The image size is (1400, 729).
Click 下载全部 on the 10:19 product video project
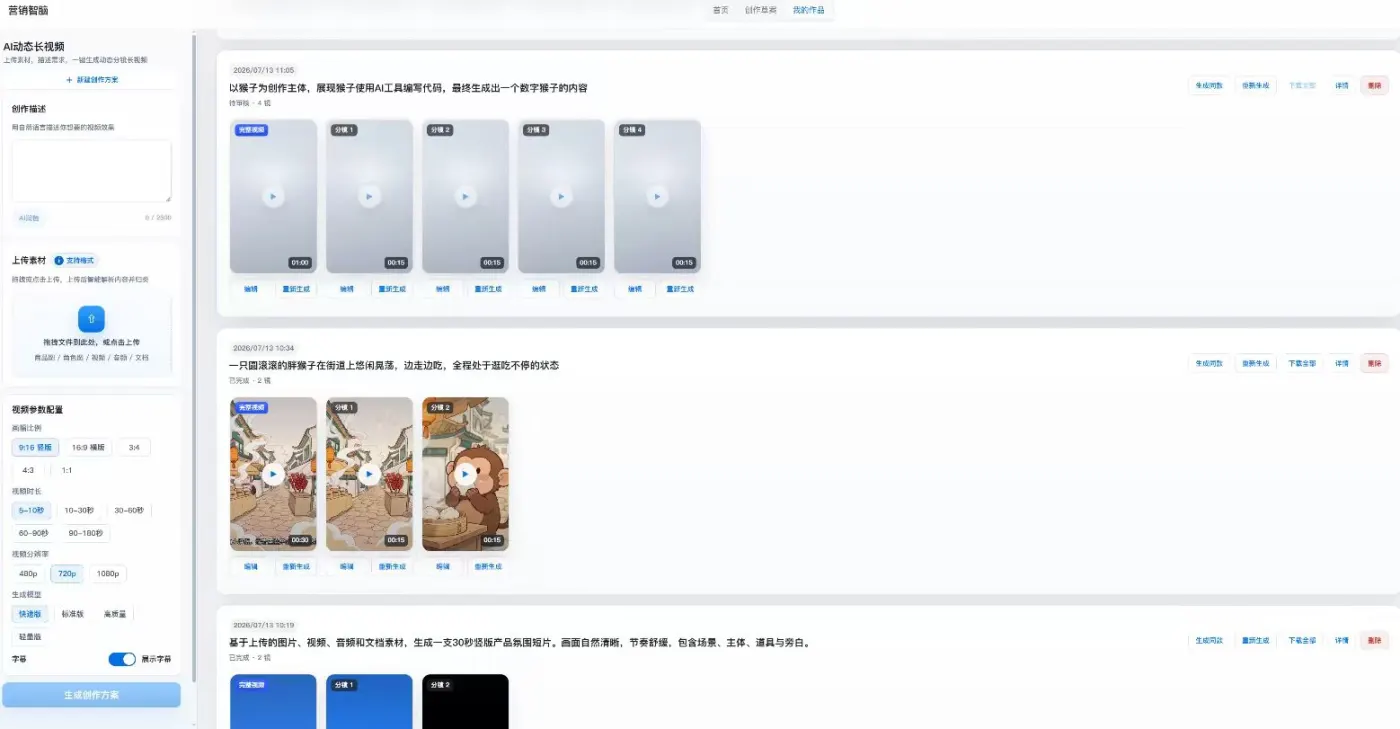1301,641
